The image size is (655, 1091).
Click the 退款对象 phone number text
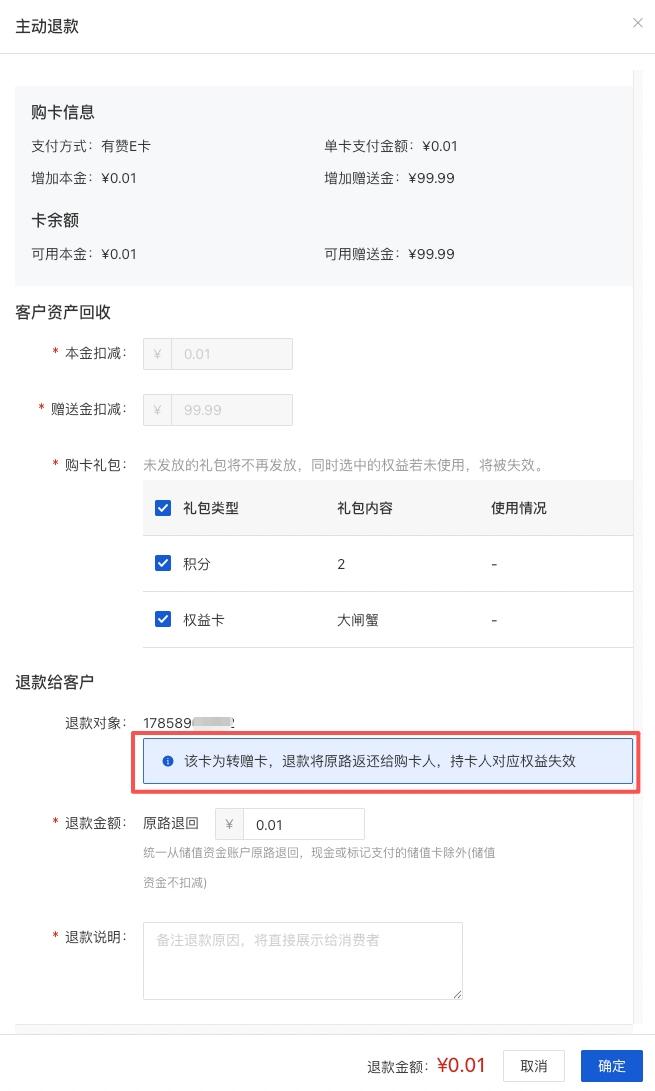189,722
